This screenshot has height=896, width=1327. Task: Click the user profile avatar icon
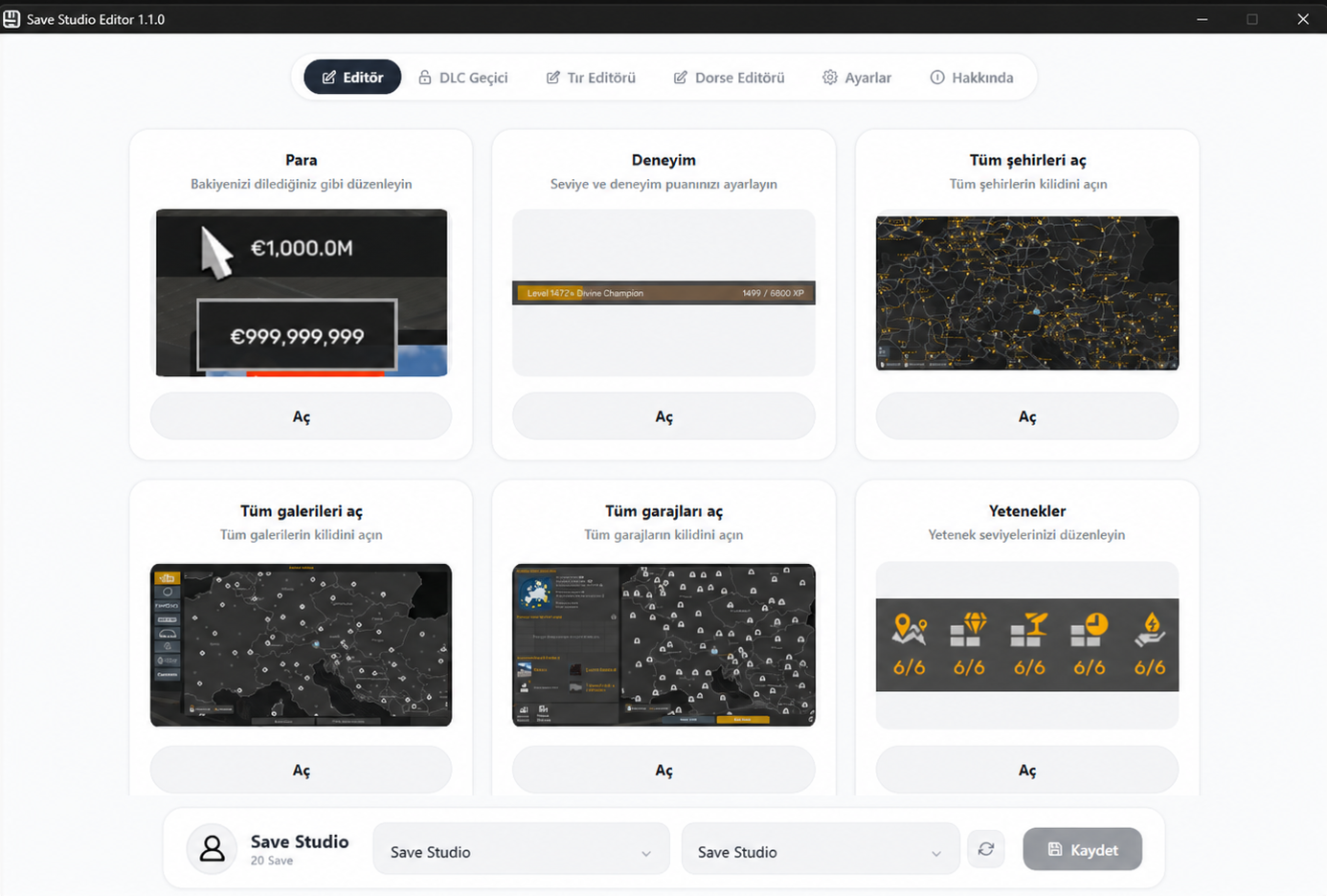click(212, 849)
